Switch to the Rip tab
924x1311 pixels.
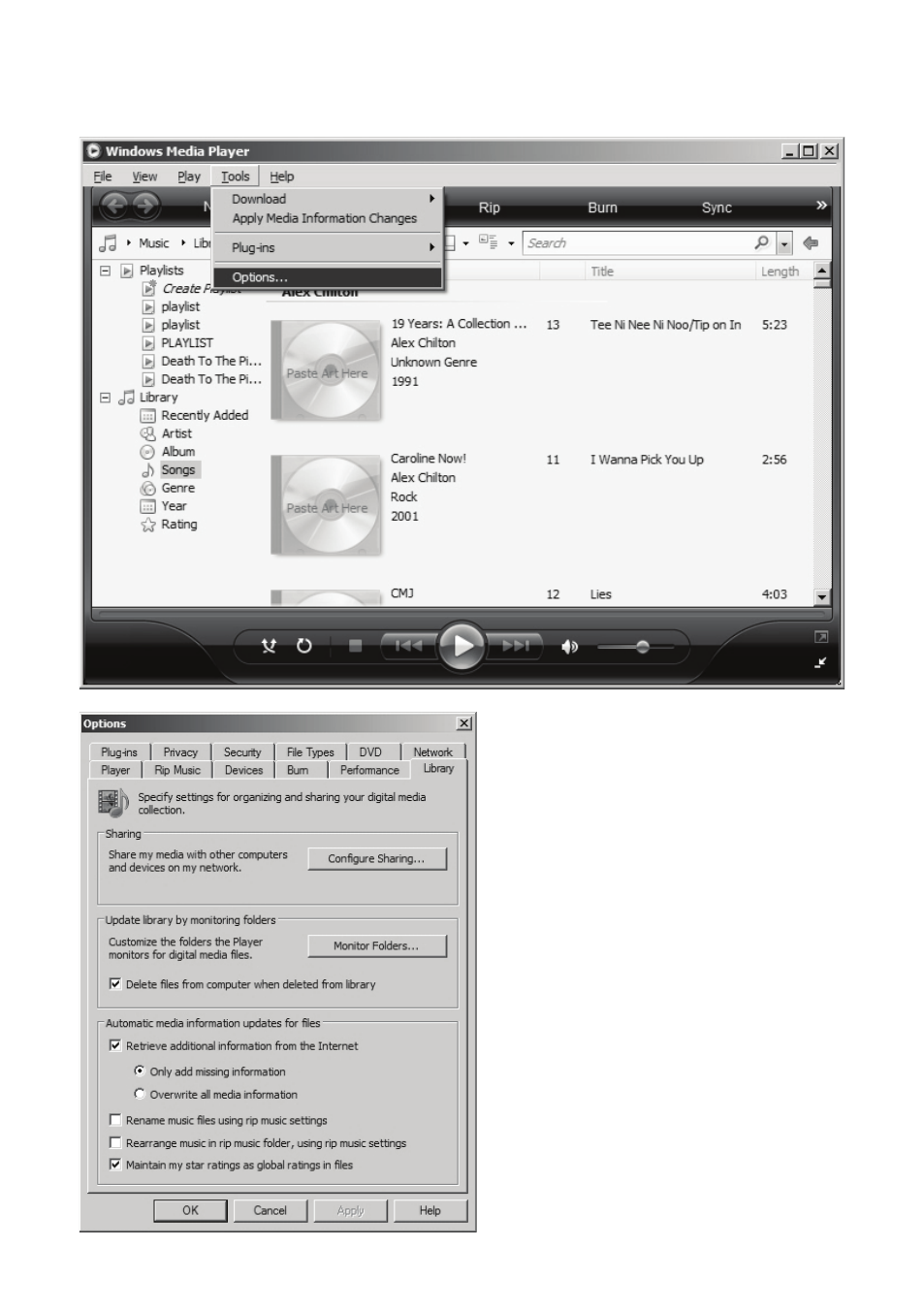pos(490,208)
